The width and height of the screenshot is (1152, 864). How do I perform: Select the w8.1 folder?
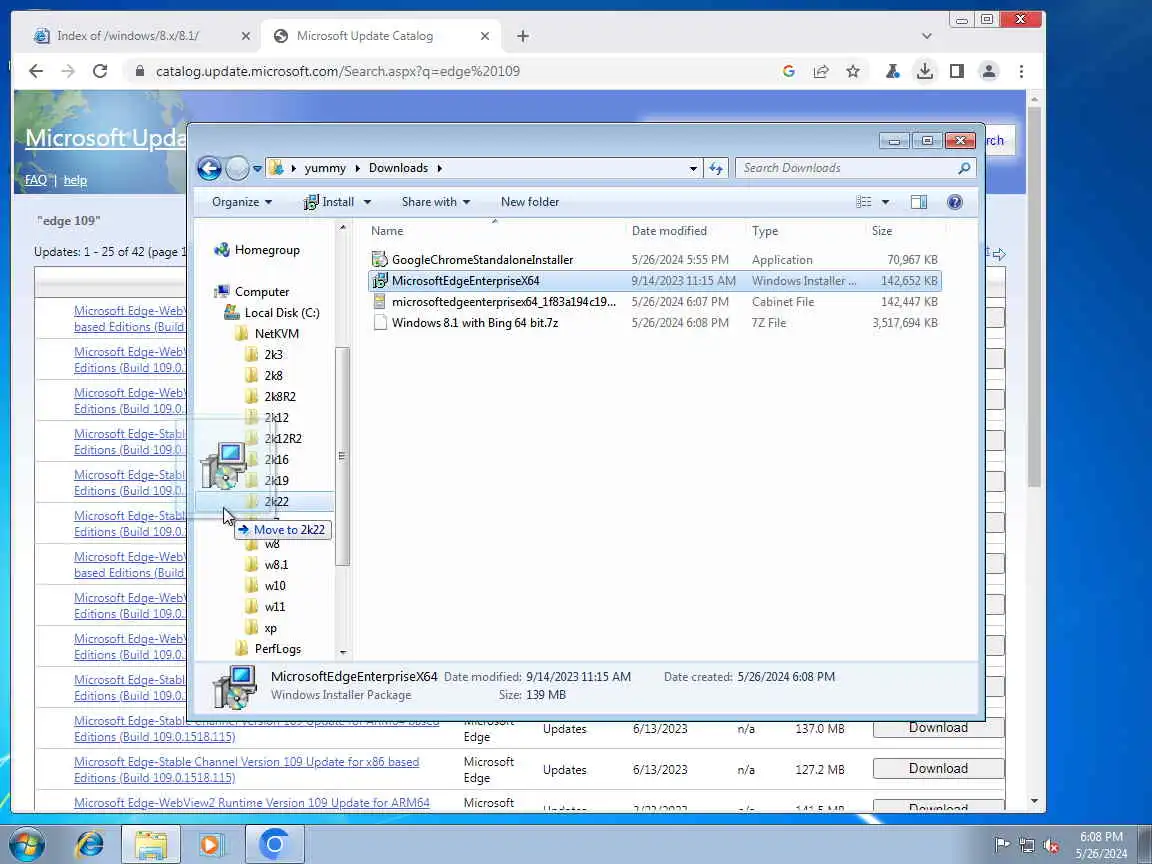coord(276,565)
